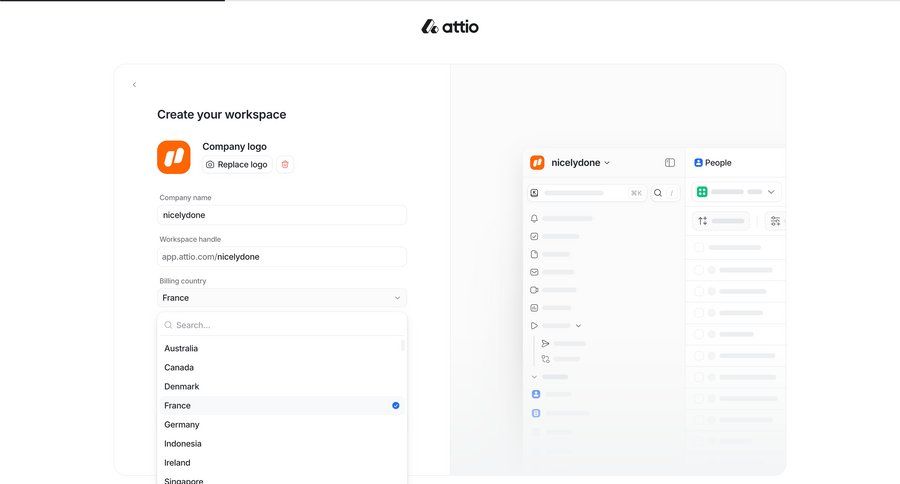The width and height of the screenshot is (900, 484).
Task: Click the country Search box
Action: point(282,325)
